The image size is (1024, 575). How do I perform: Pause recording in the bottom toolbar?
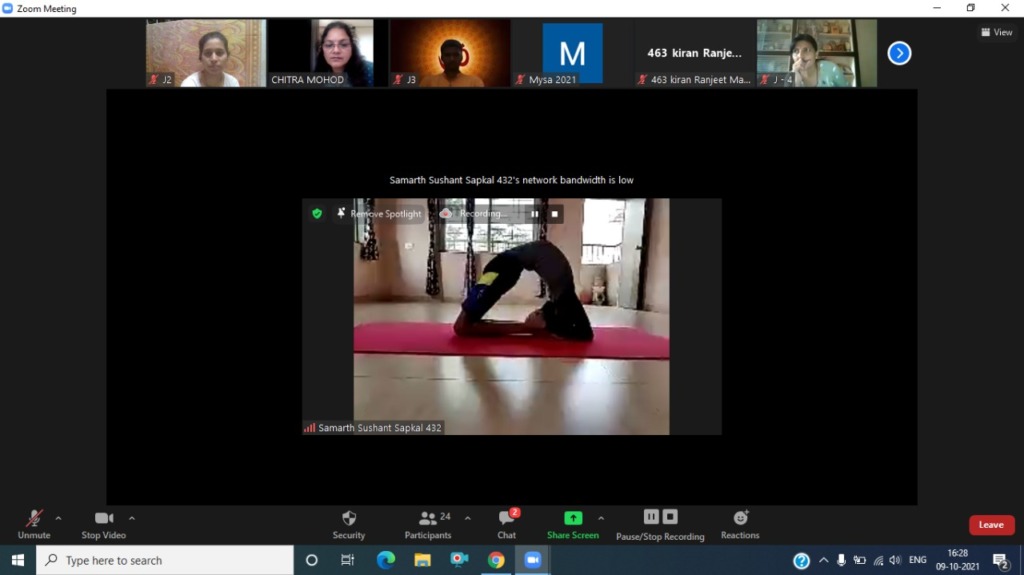[x=651, y=516]
